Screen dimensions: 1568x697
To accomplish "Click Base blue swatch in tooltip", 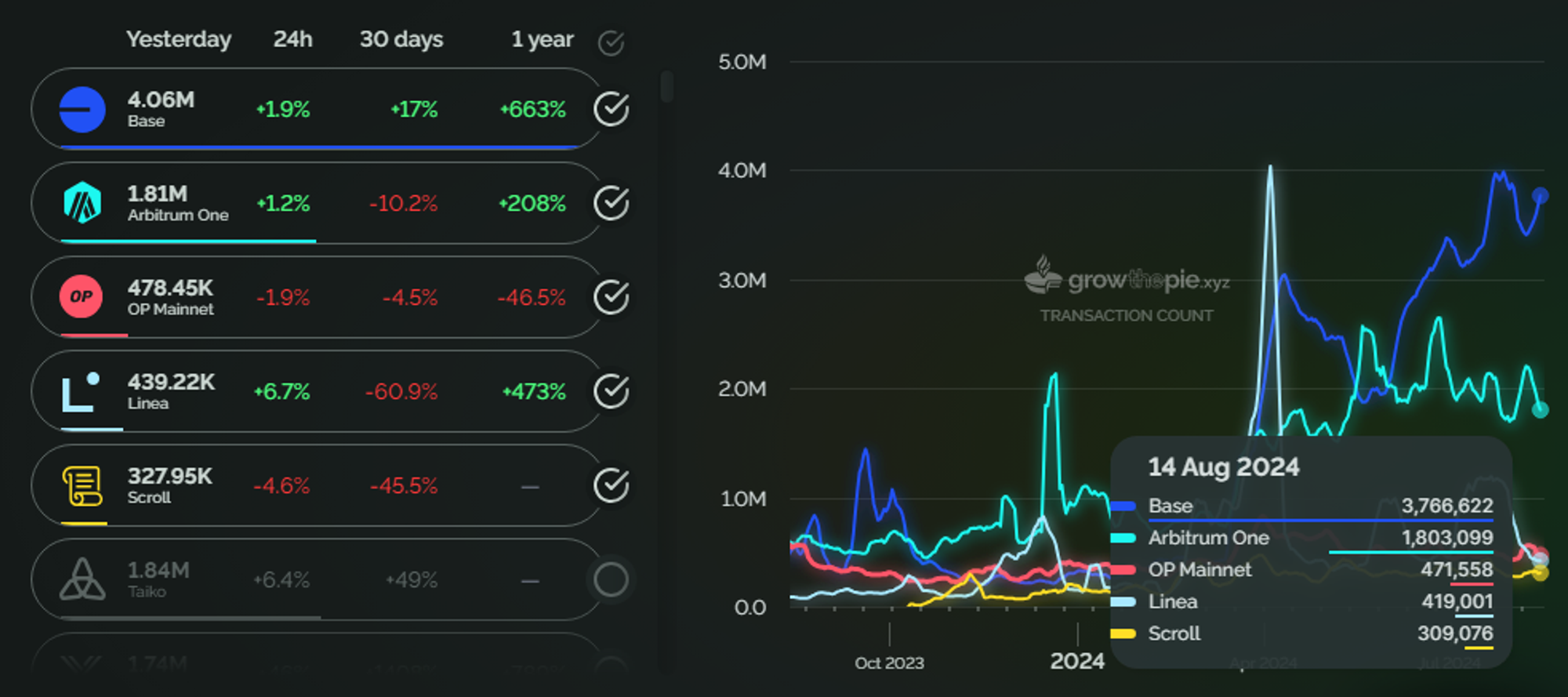I will coord(1123,506).
